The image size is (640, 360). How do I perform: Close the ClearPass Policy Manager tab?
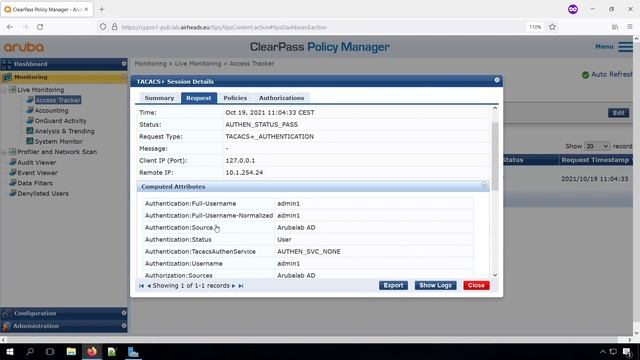(86, 9)
